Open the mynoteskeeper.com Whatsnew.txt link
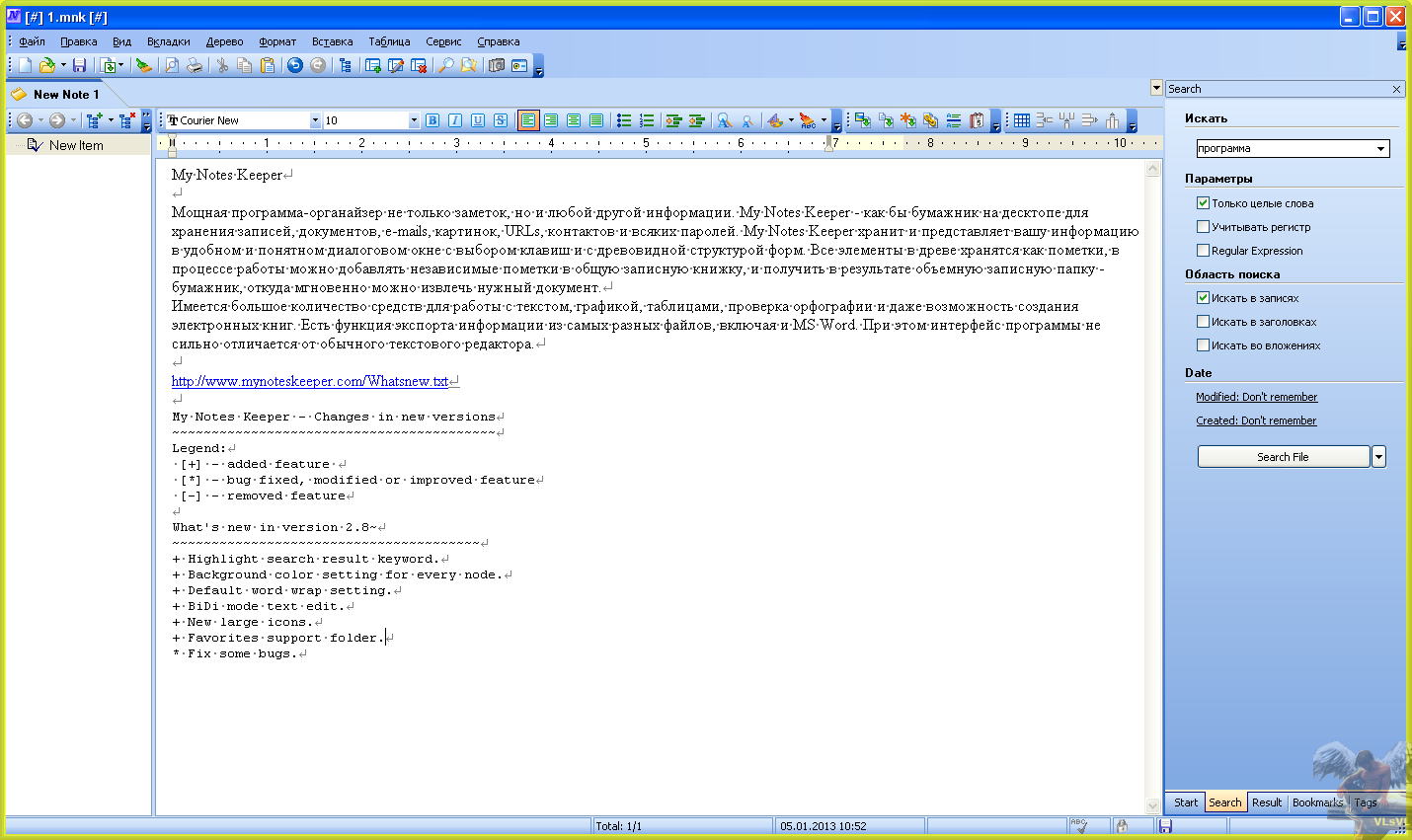Screen dimensions: 1412x840 (x=310, y=381)
